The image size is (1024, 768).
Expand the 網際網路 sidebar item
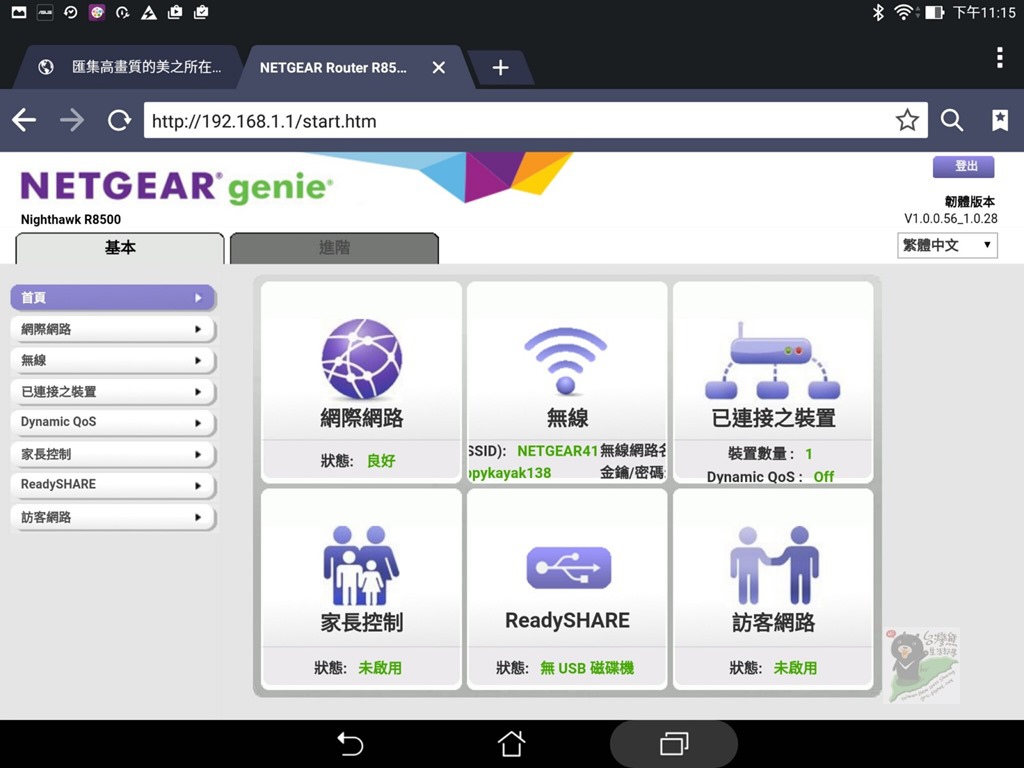pos(112,329)
